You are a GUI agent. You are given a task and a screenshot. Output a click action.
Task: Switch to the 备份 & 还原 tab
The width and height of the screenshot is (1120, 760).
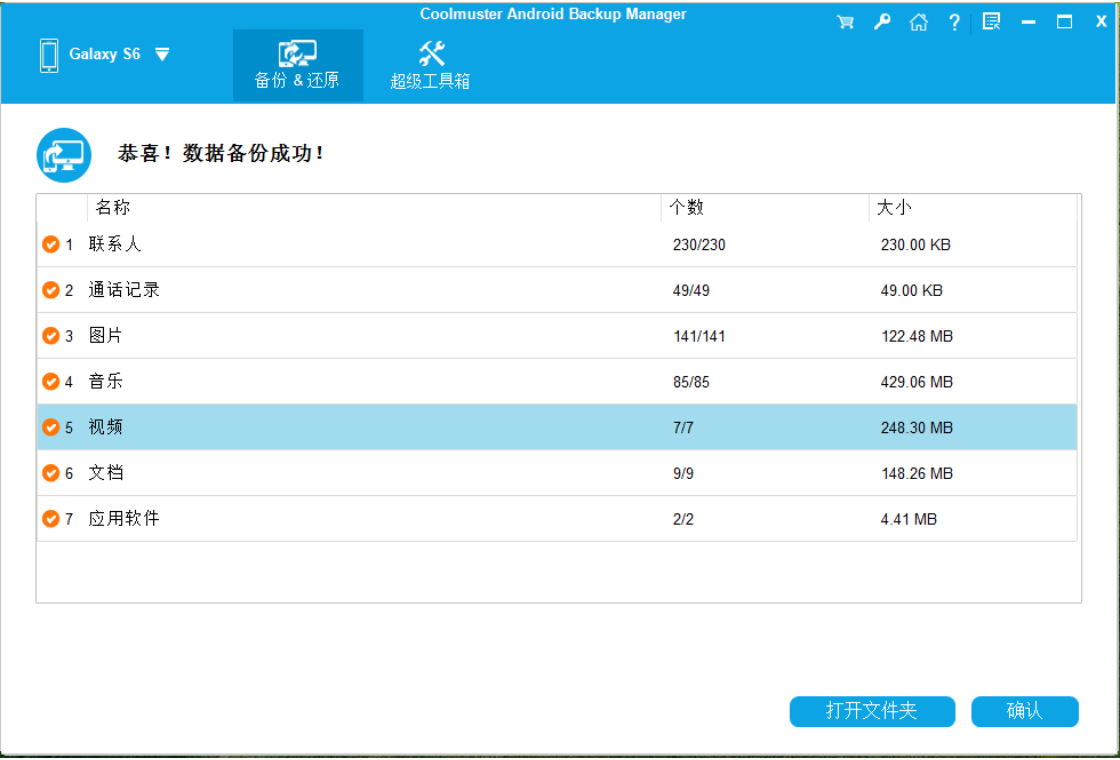pyautogui.click(x=298, y=66)
